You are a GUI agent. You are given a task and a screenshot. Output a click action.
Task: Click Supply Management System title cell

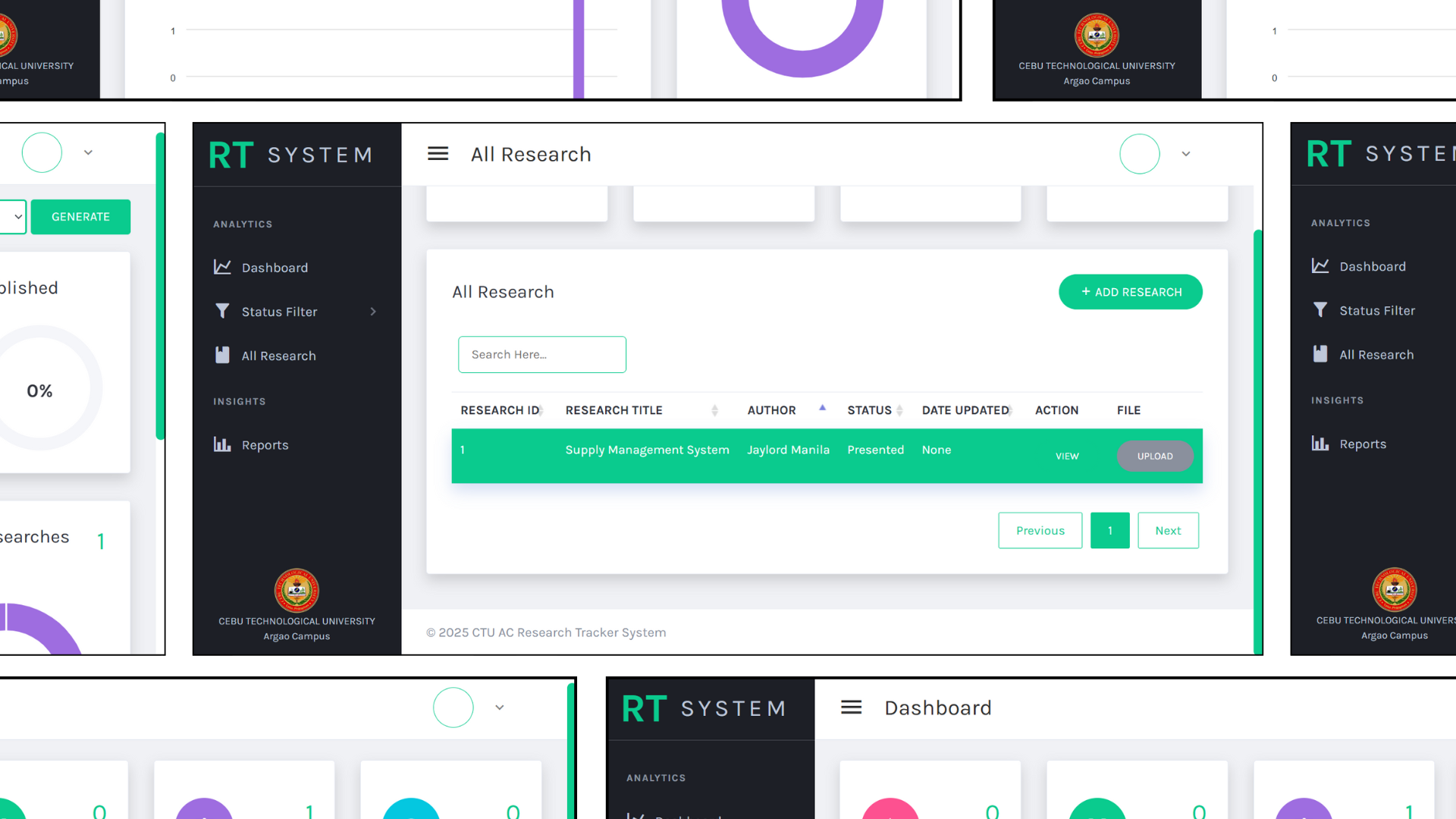[647, 450]
